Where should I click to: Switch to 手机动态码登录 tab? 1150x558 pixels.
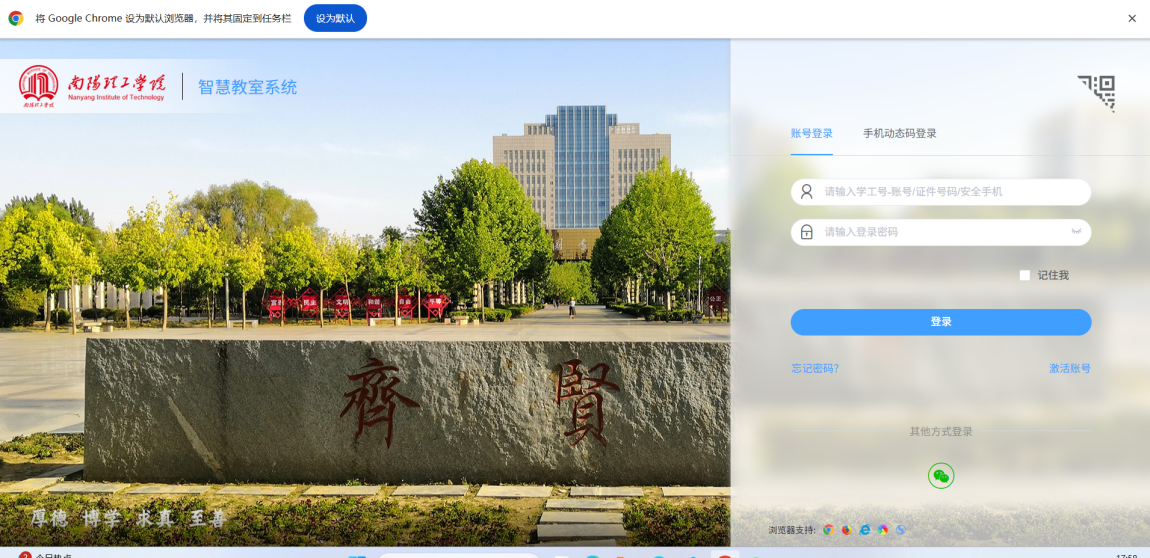[x=899, y=133]
